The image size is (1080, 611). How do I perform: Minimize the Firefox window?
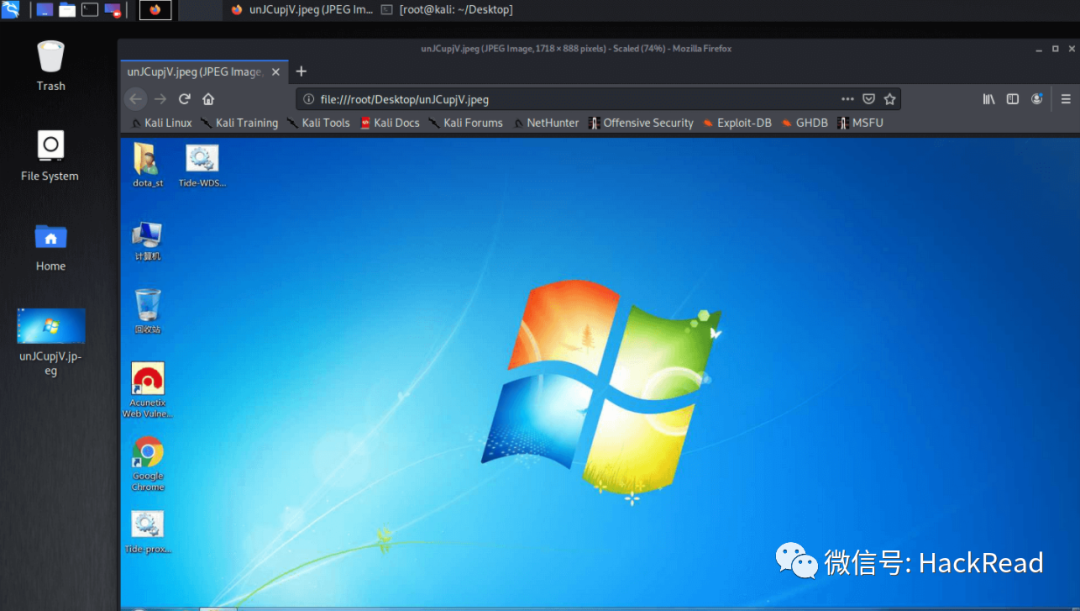[1039, 49]
